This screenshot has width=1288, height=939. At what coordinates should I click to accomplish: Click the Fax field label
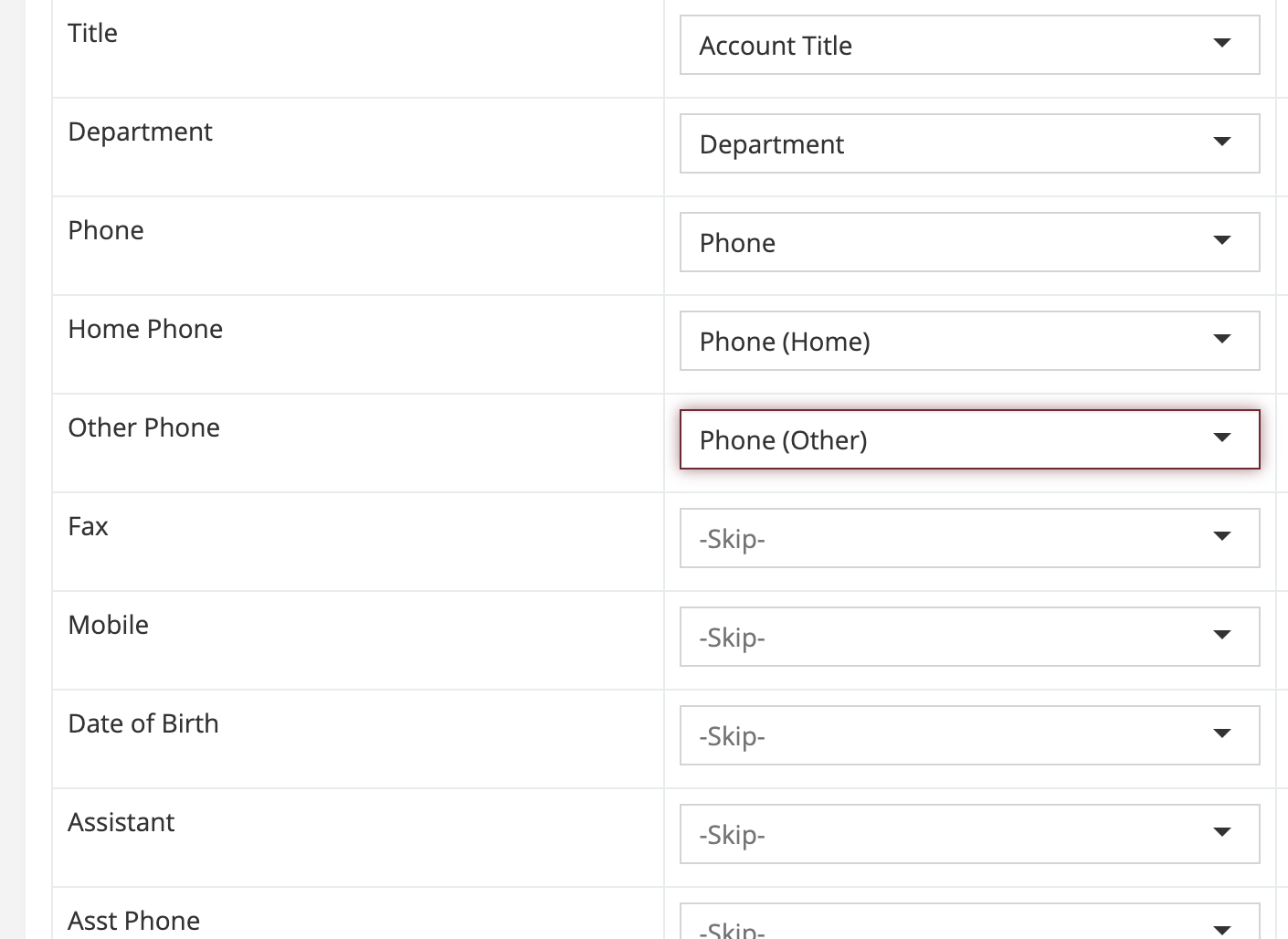point(89,526)
